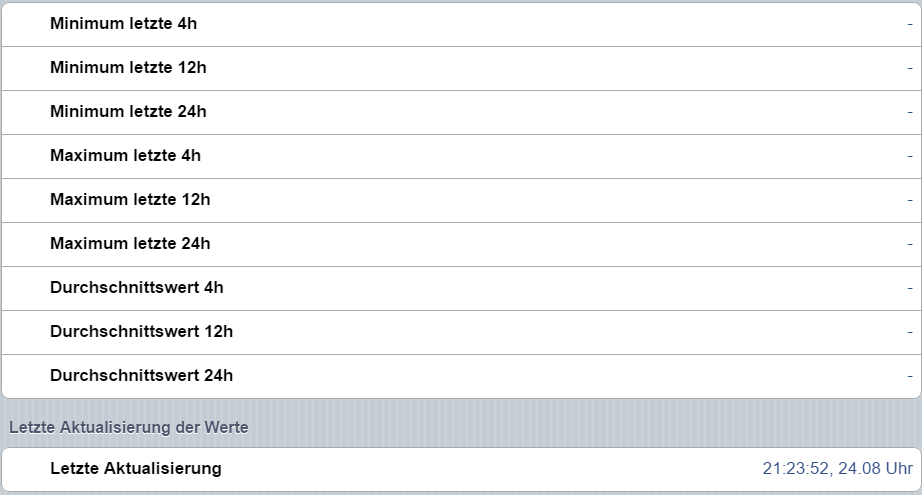Open the 'Durchschnittswert 24h' entry label
The image size is (922, 495).
click(x=141, y=376)
